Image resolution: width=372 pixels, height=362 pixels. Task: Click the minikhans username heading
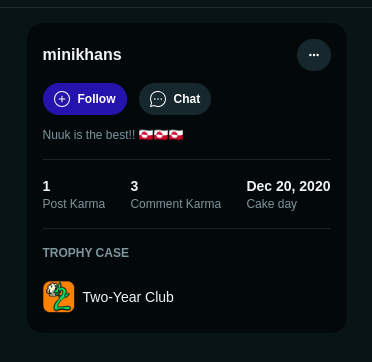82,55
